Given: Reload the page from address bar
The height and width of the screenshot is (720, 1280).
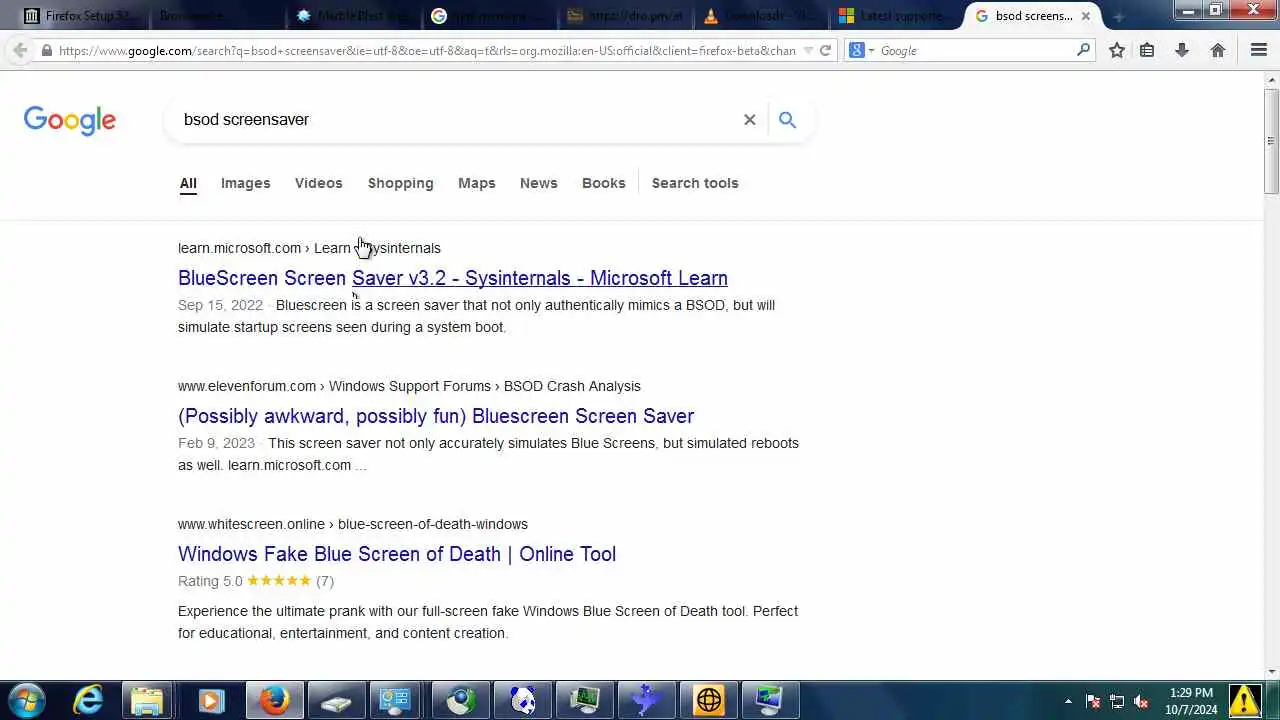Looking at the screenshot, I should click(x=825, y=50).
